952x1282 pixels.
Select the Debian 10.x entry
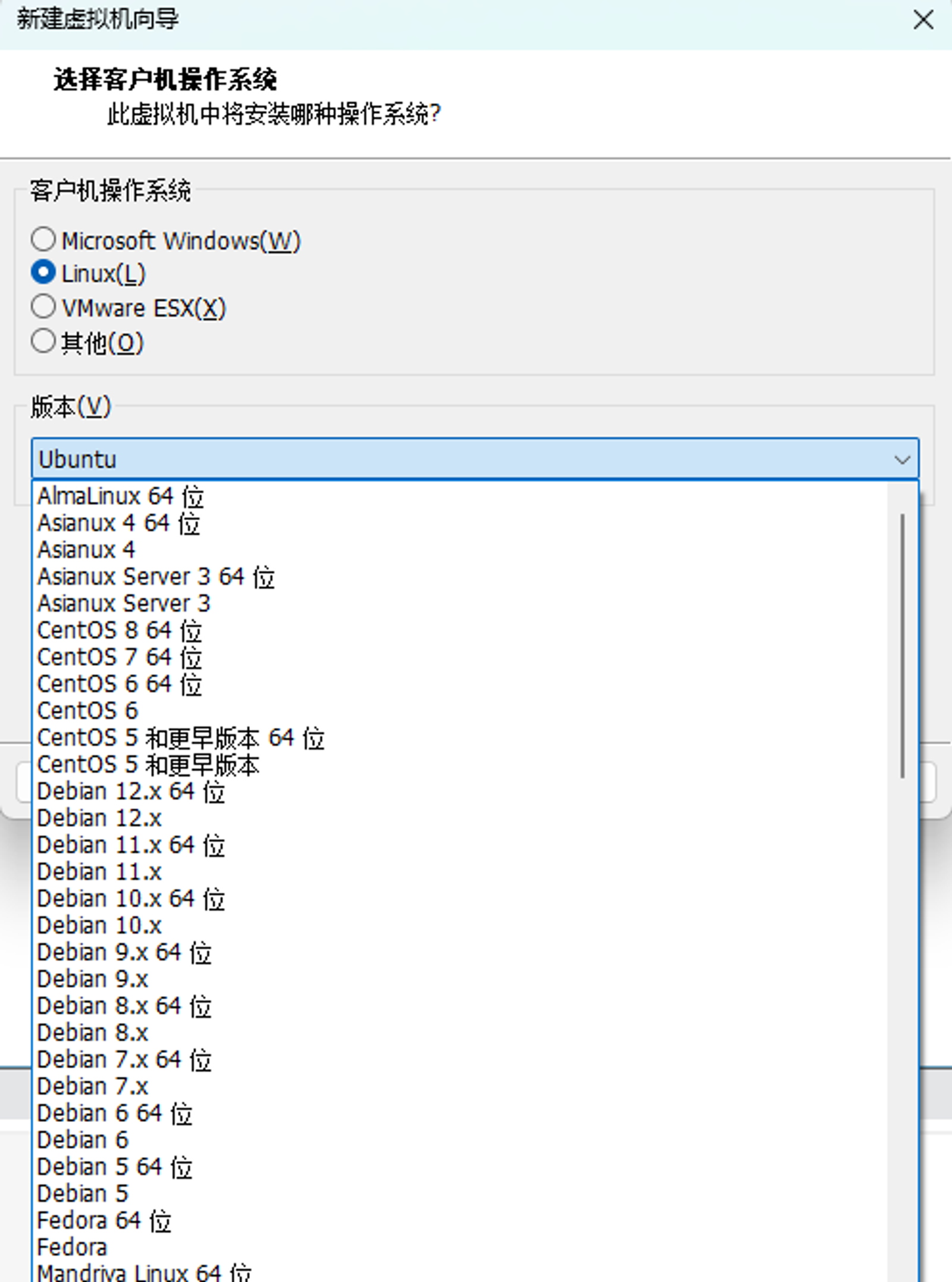coord(459,925)
